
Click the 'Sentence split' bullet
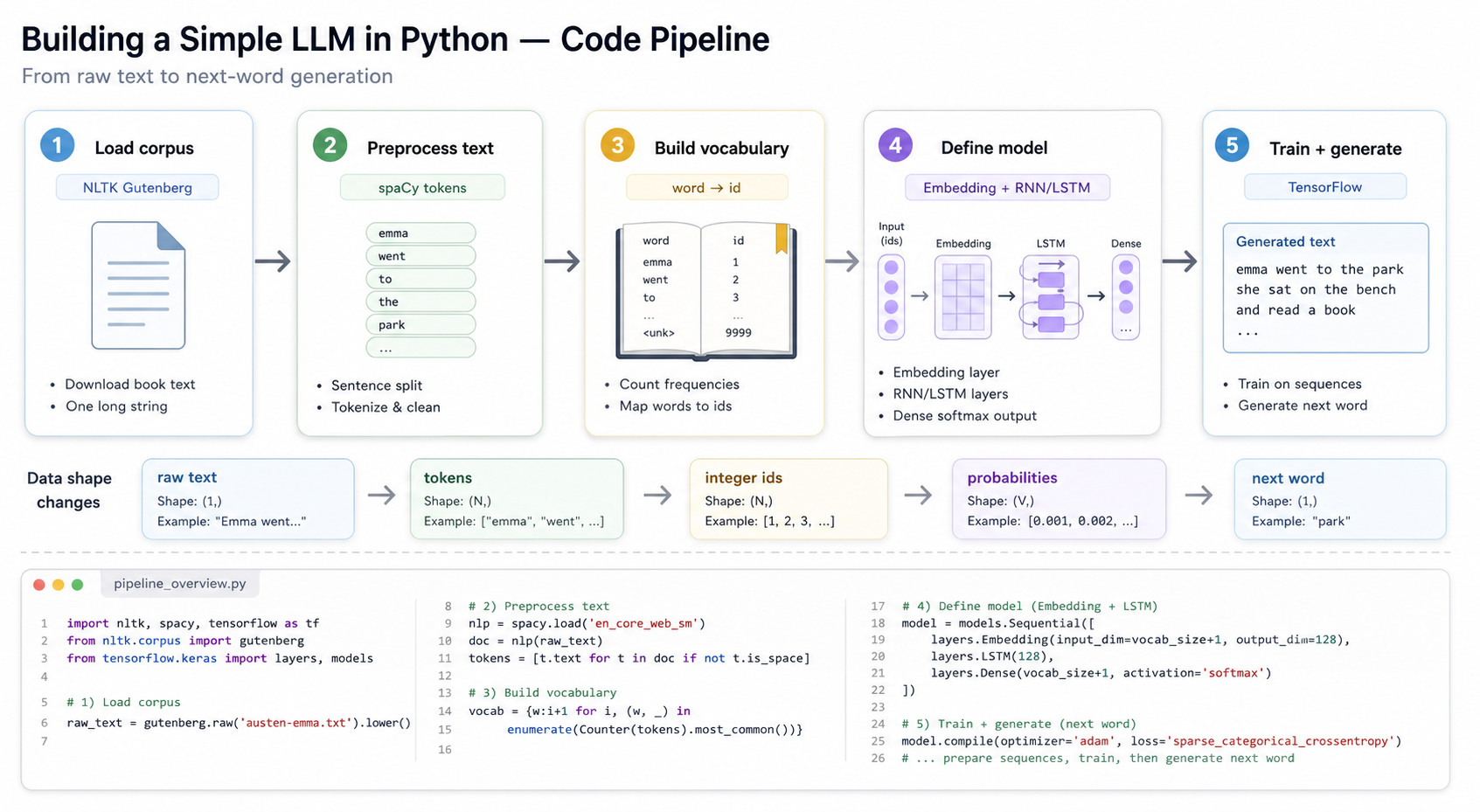click(377, 385)
